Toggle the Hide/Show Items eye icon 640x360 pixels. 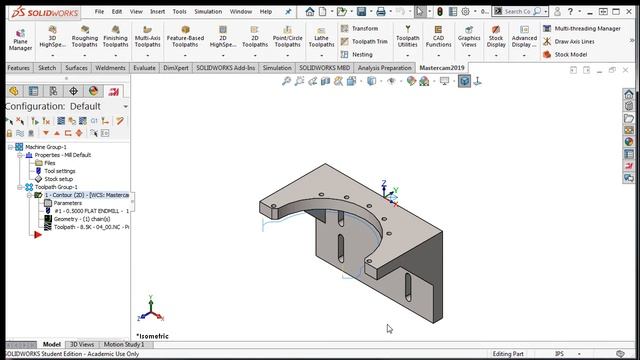click(x=391, y=81)
